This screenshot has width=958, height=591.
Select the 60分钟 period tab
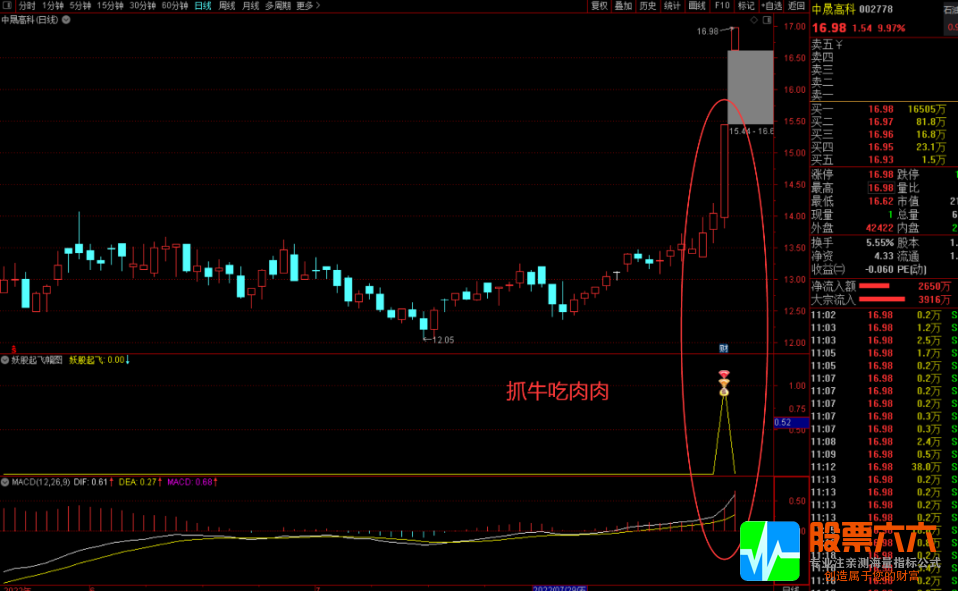175,6
